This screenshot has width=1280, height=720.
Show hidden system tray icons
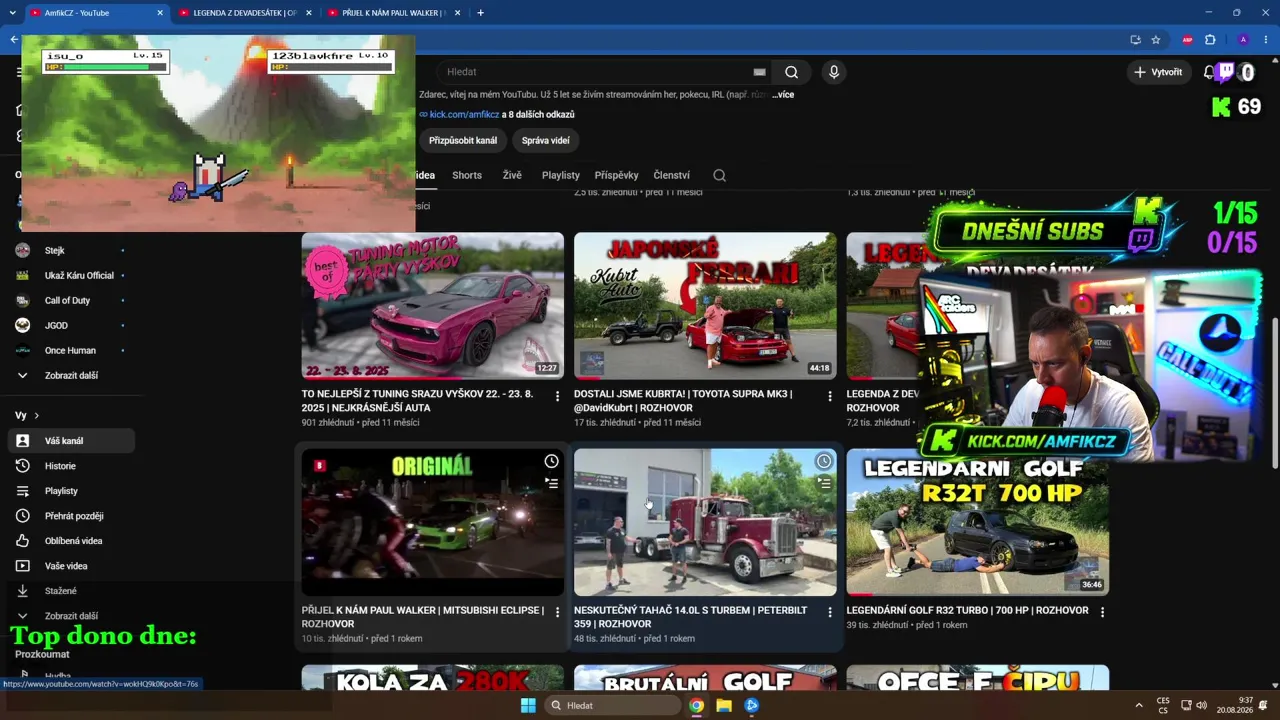1138,705
